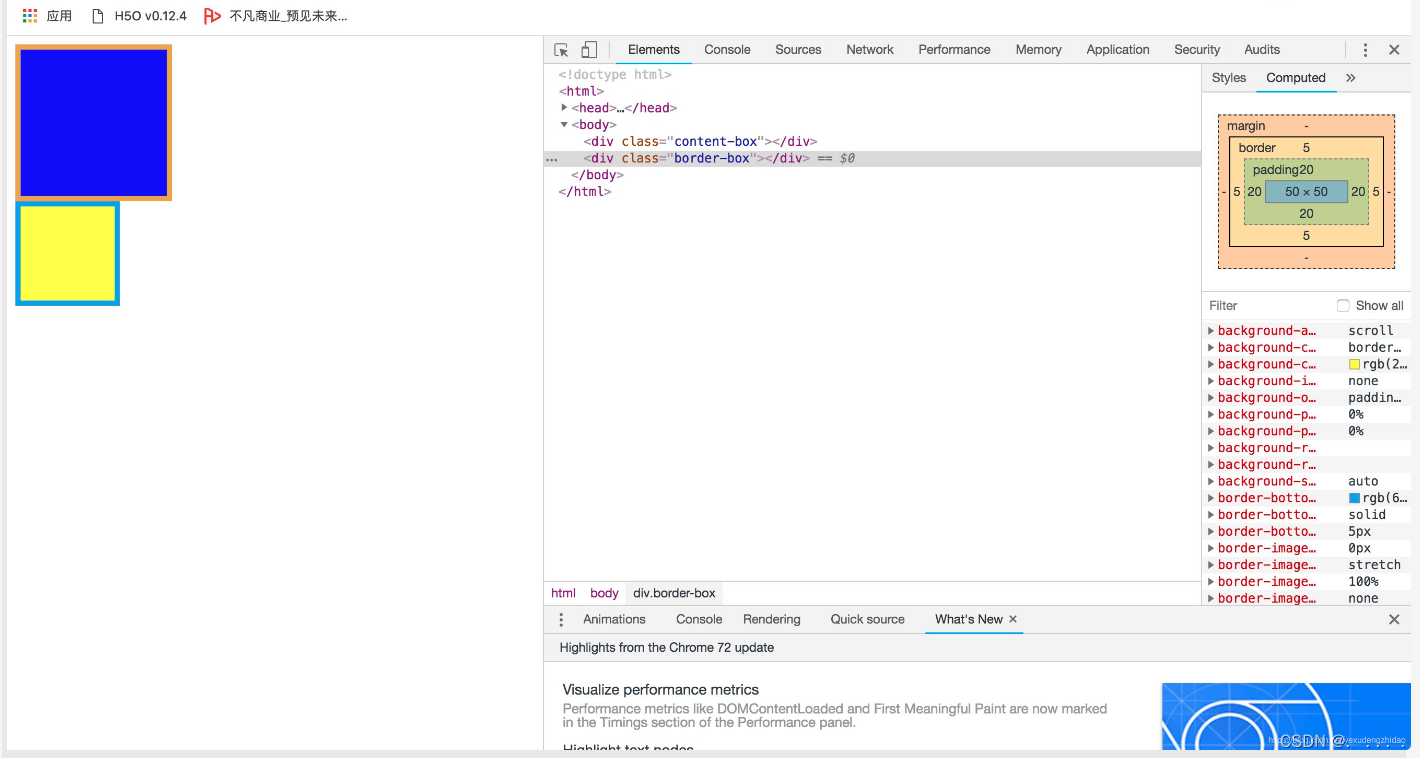Click the margin label in box model
Screen dimensions: 1420x758
tap(1246, 126)
